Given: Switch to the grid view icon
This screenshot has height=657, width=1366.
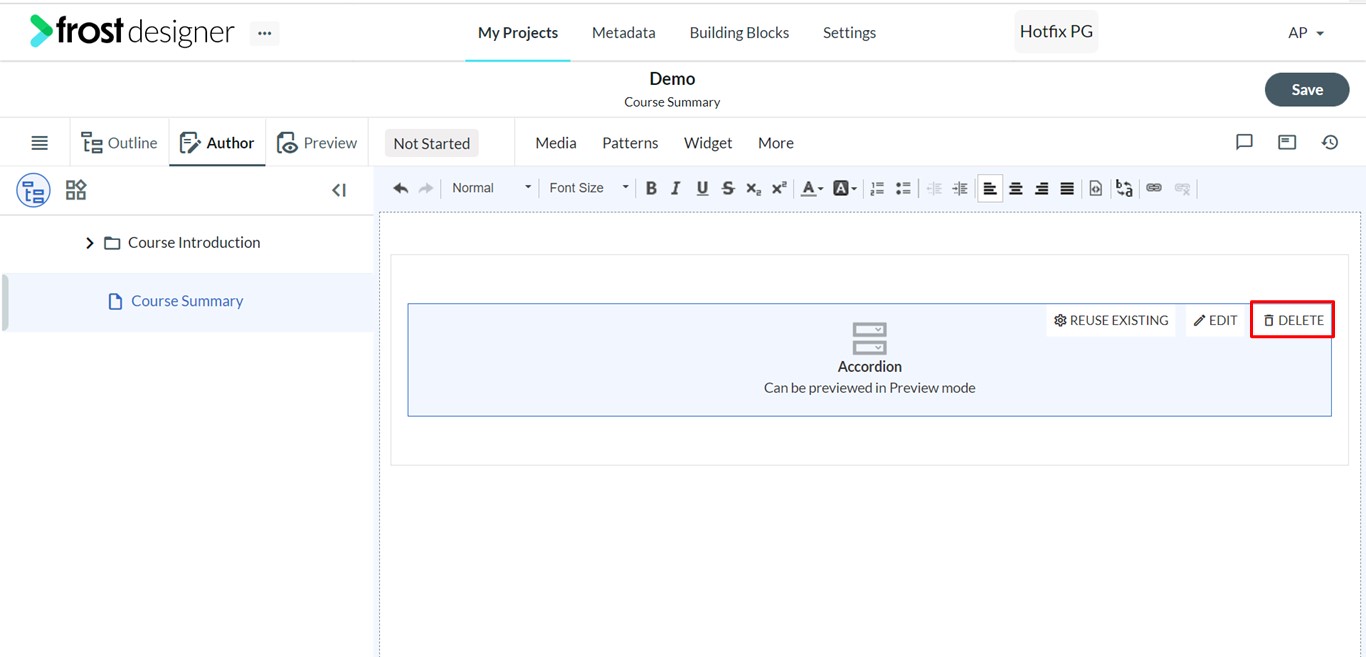Looking at the screenshot, I should pos(76,190).
